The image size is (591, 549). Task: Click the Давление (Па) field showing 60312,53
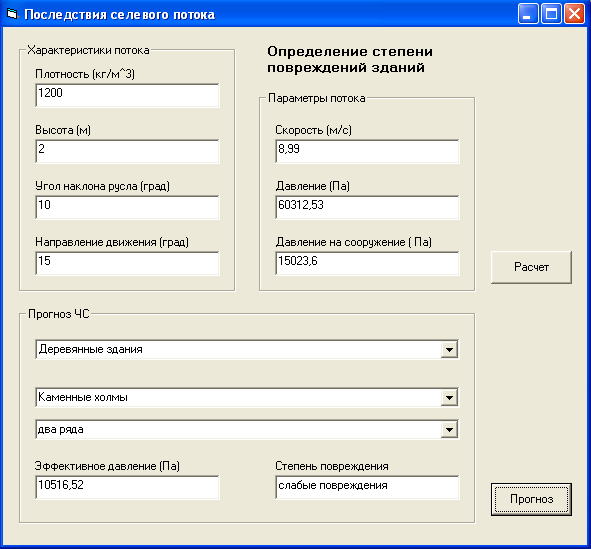pos(367,207)
